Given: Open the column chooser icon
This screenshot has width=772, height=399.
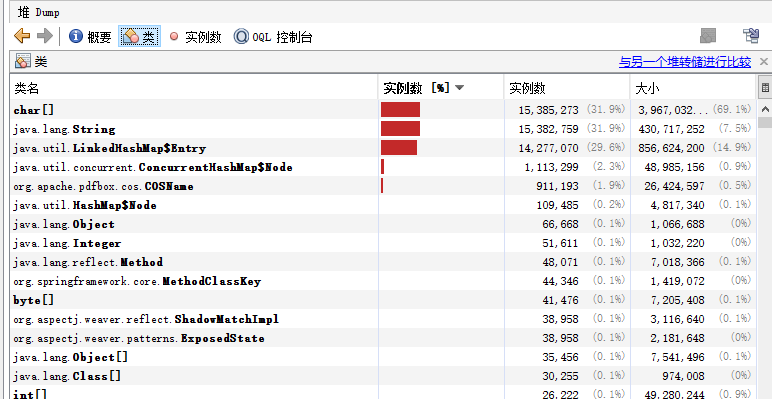Looking at the screenshot, I should (x=765, y=88).
